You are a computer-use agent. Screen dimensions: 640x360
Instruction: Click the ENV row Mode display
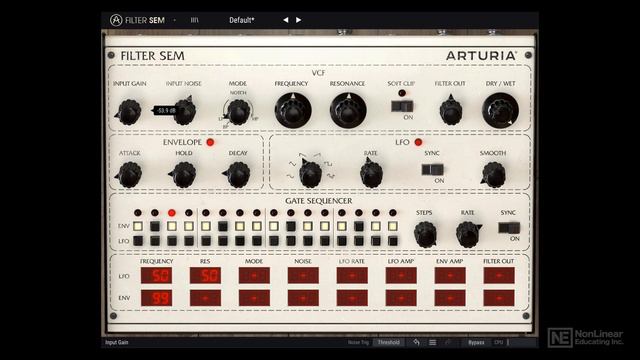pyautogui.click(x=254, y=298)
